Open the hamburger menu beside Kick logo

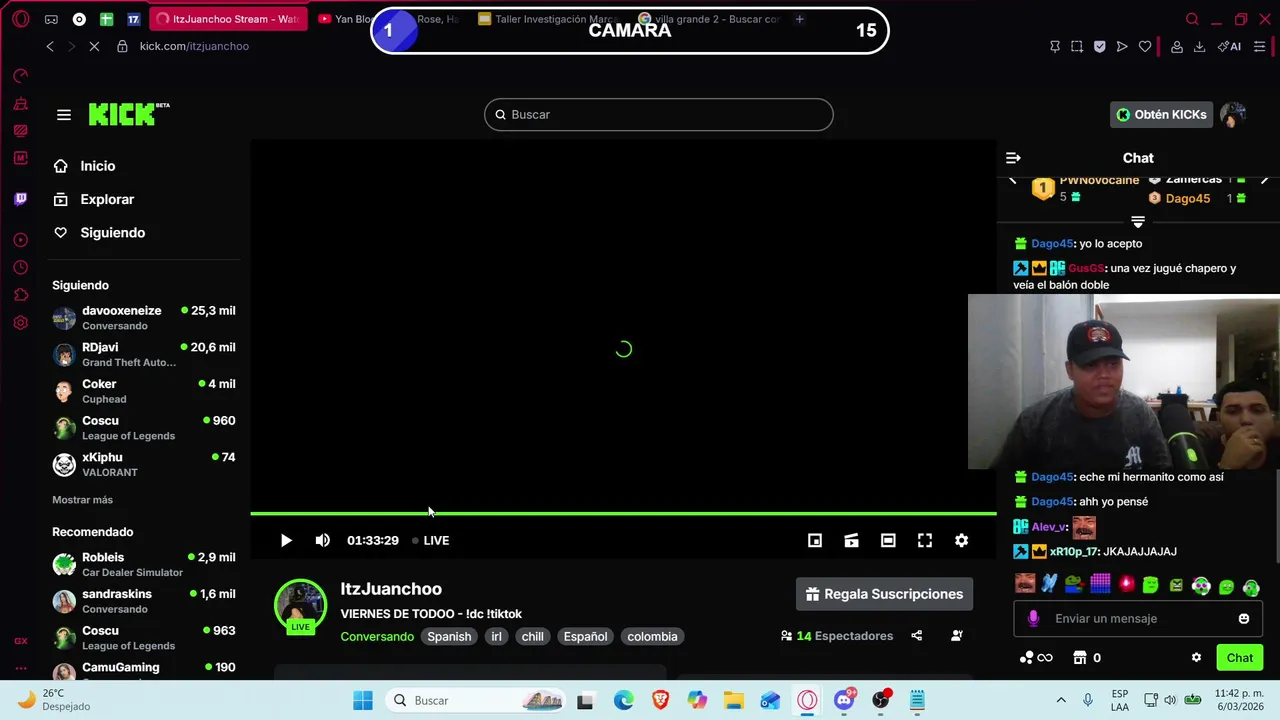[x=64, y=115]
